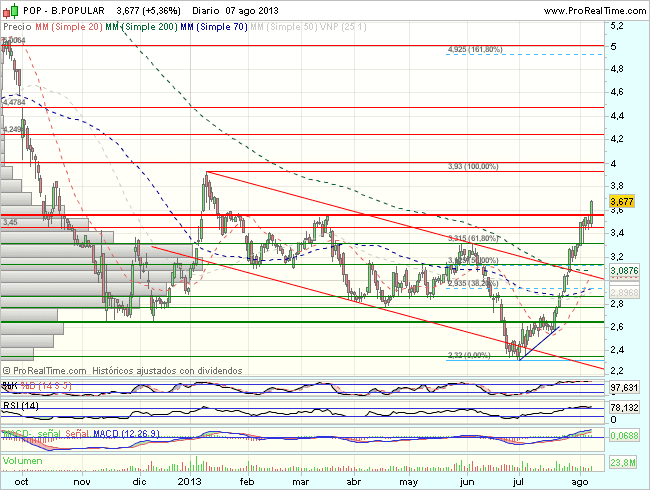Click the candlestick chart icon beside POP
This screenshot has height=490, width=650.
pyautogui.click(x=8, y=9)
